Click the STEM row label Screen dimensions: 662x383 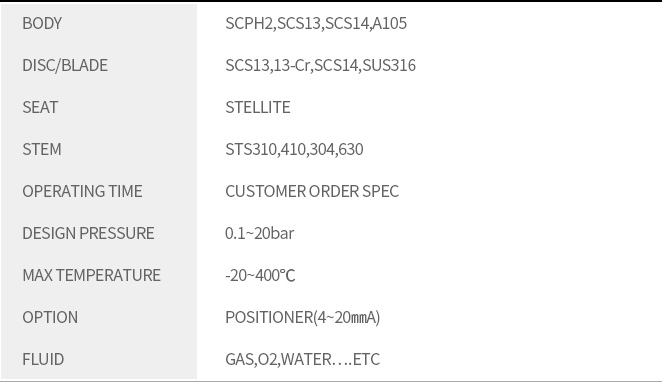pos(42,149)
